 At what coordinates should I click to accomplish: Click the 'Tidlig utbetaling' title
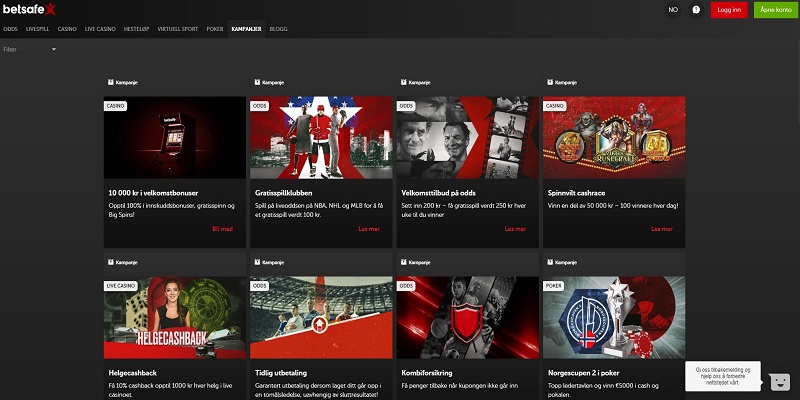point(281,373)
